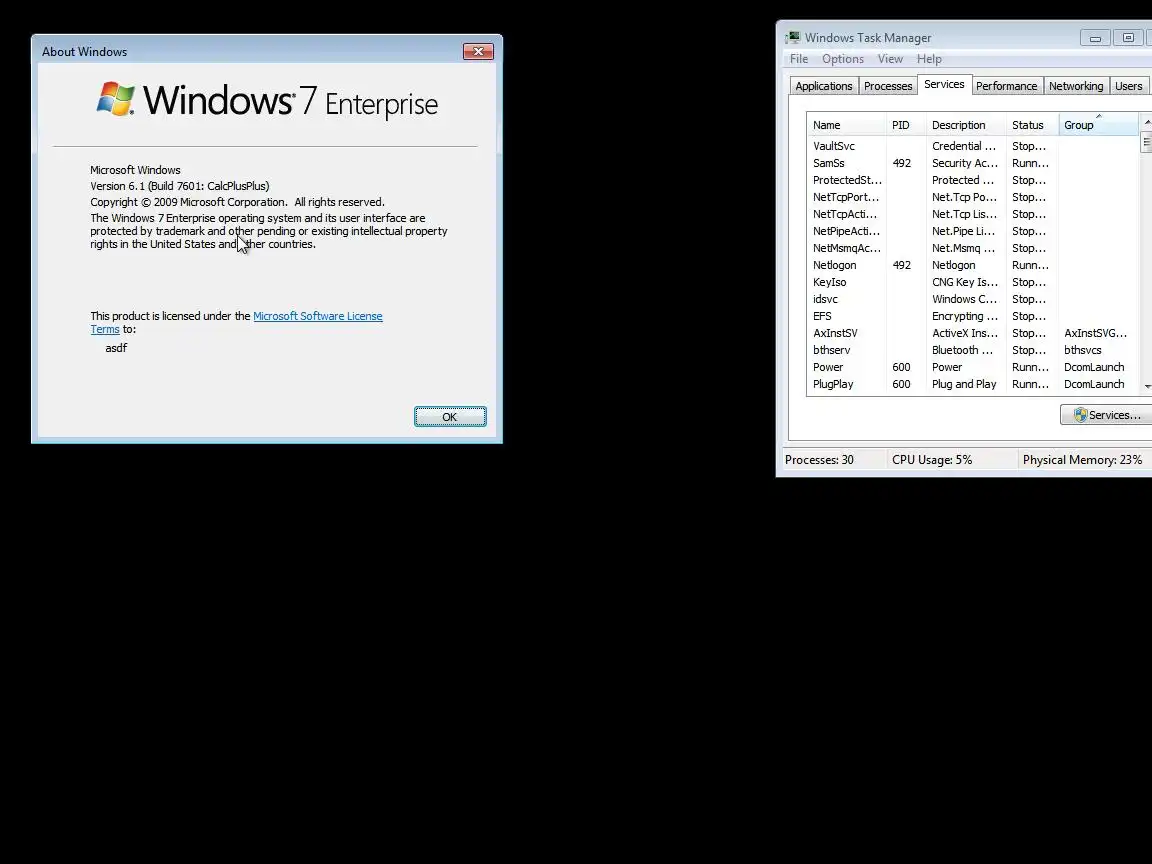The height and width of the screenshot is (864, 1152).
Task: Close the About Windows dialog
Action: [478, 51]
